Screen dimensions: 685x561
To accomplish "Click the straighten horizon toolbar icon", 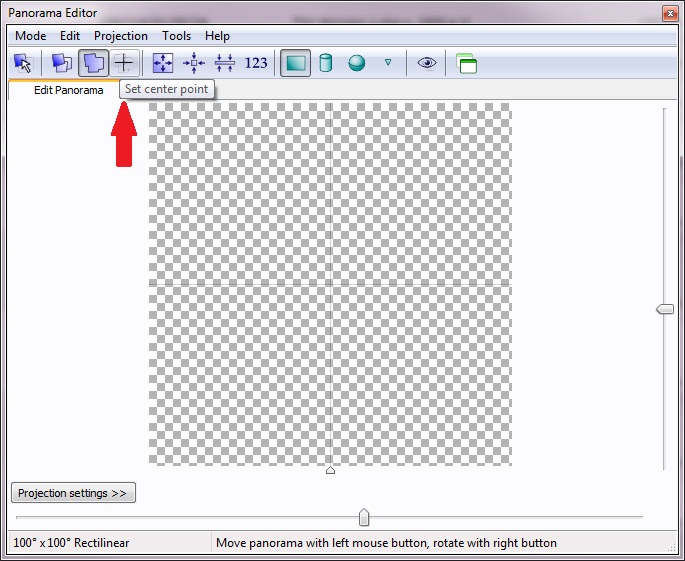I will [225, 63].
